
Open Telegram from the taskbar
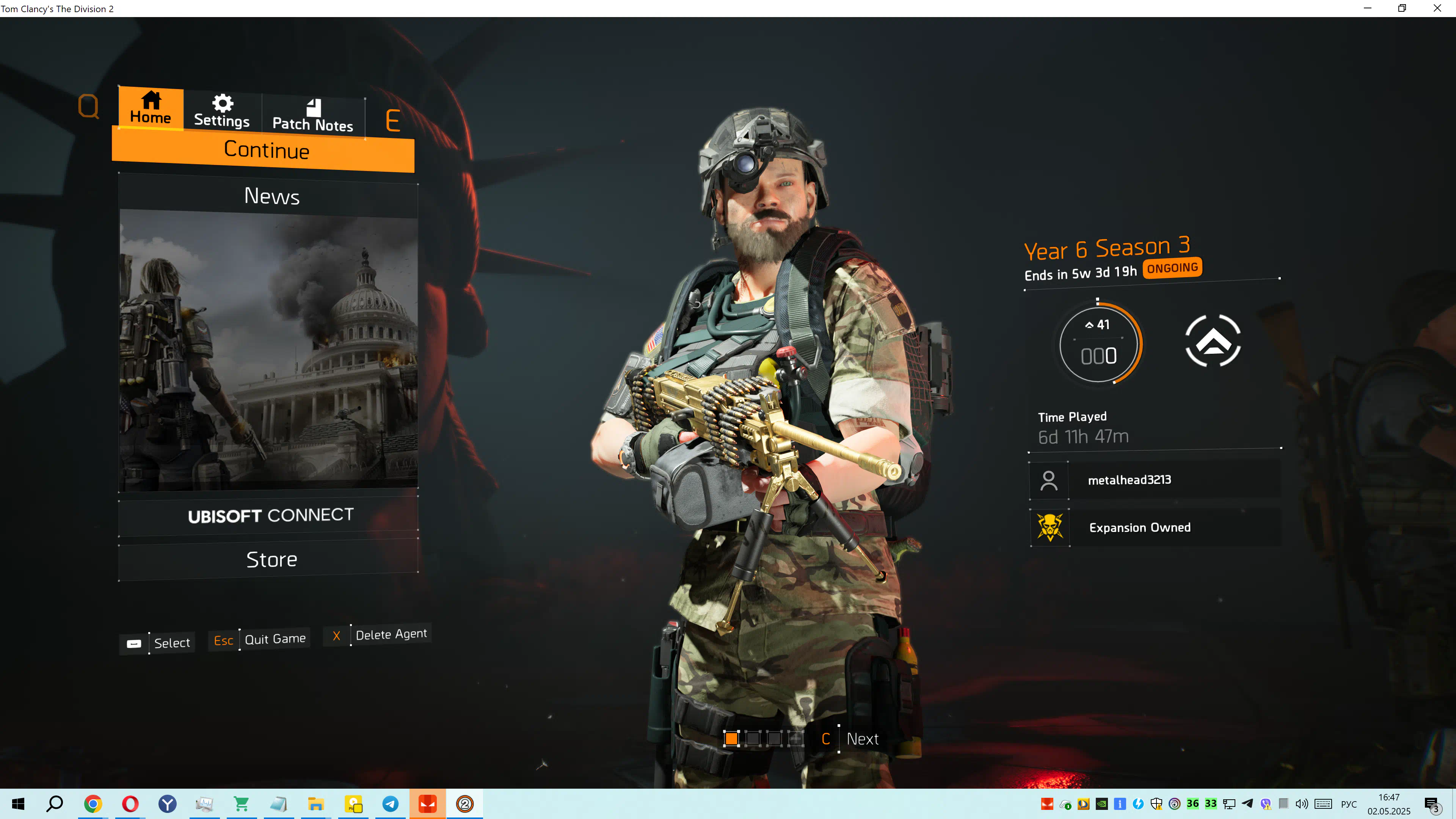click(391, 804)
